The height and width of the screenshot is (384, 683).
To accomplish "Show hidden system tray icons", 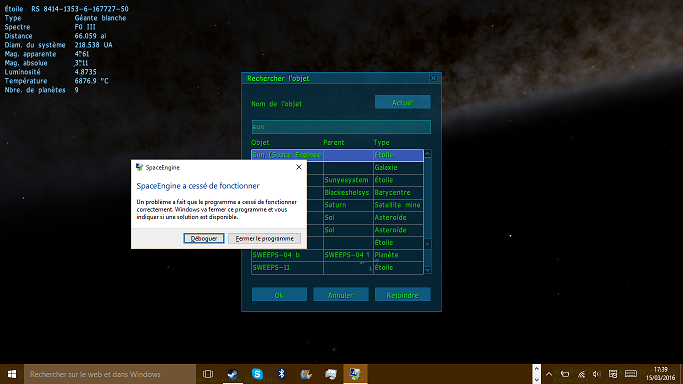I will tap(549, 374).
